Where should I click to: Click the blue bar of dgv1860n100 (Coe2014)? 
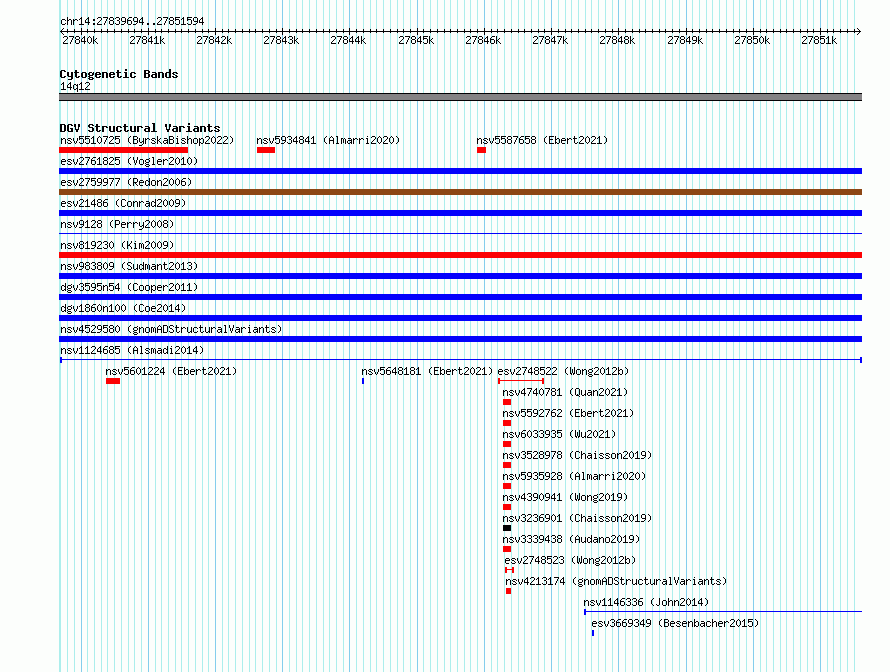click(460, 318)
